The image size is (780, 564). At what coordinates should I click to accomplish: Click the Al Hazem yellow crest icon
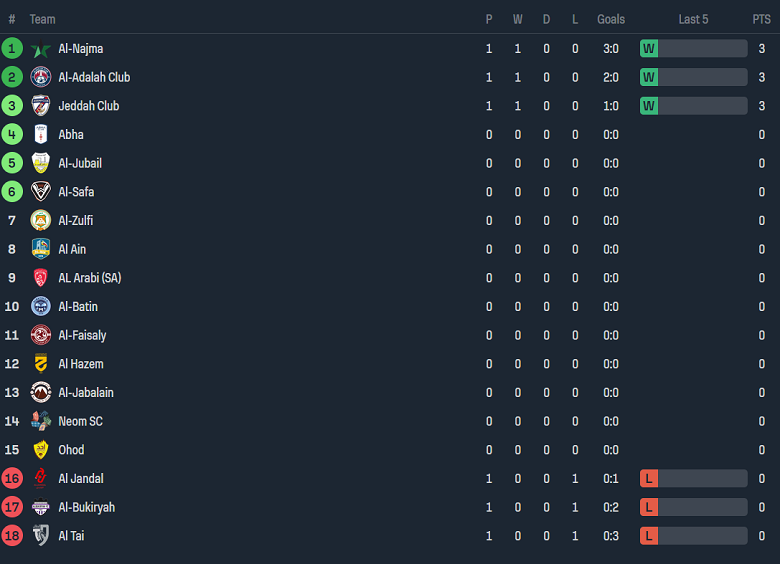tap(41, 364)
